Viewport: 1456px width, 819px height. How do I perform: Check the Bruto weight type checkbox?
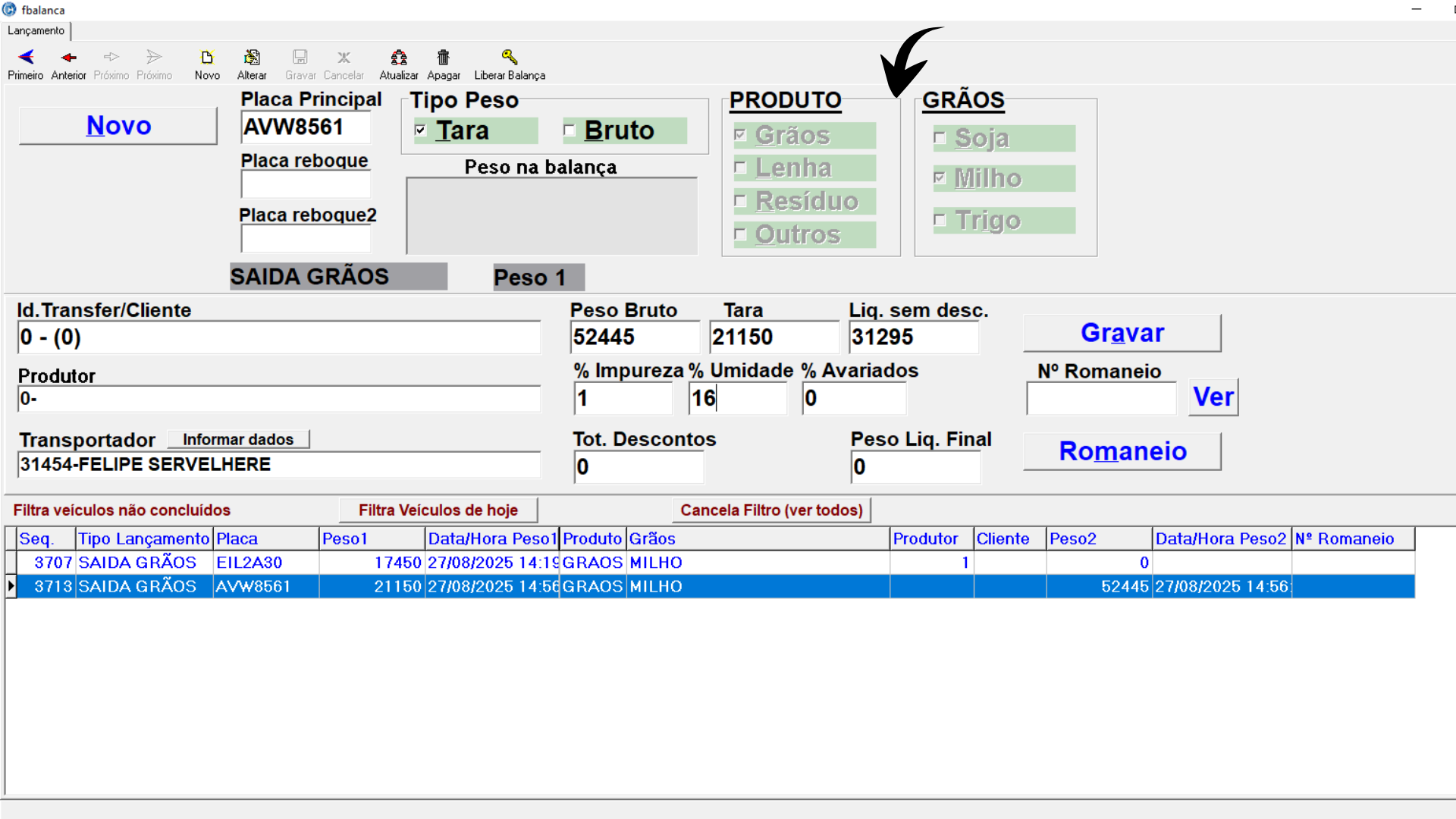click(x=570, y=130)
